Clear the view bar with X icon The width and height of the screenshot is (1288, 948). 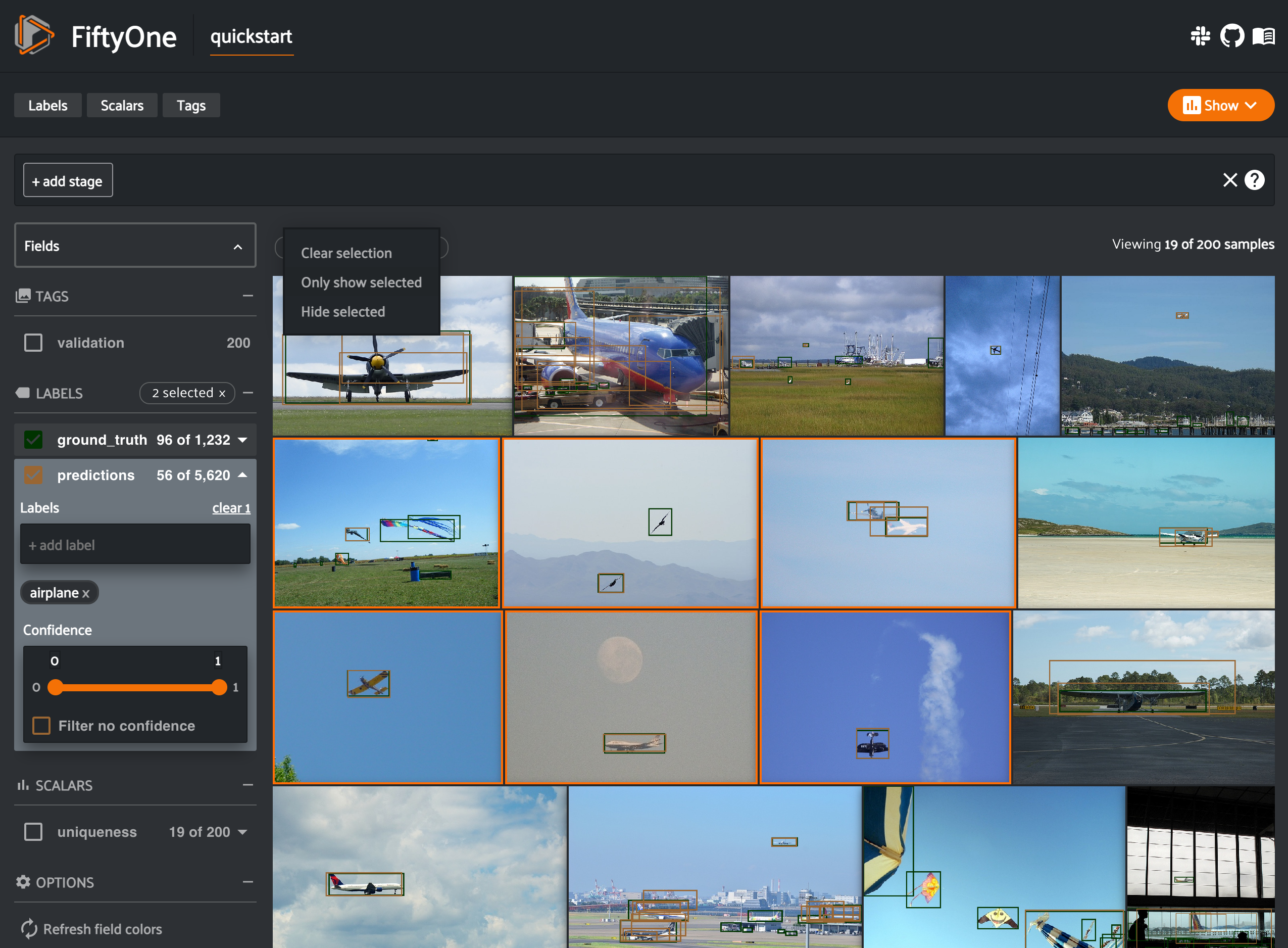coord(1229,180)
